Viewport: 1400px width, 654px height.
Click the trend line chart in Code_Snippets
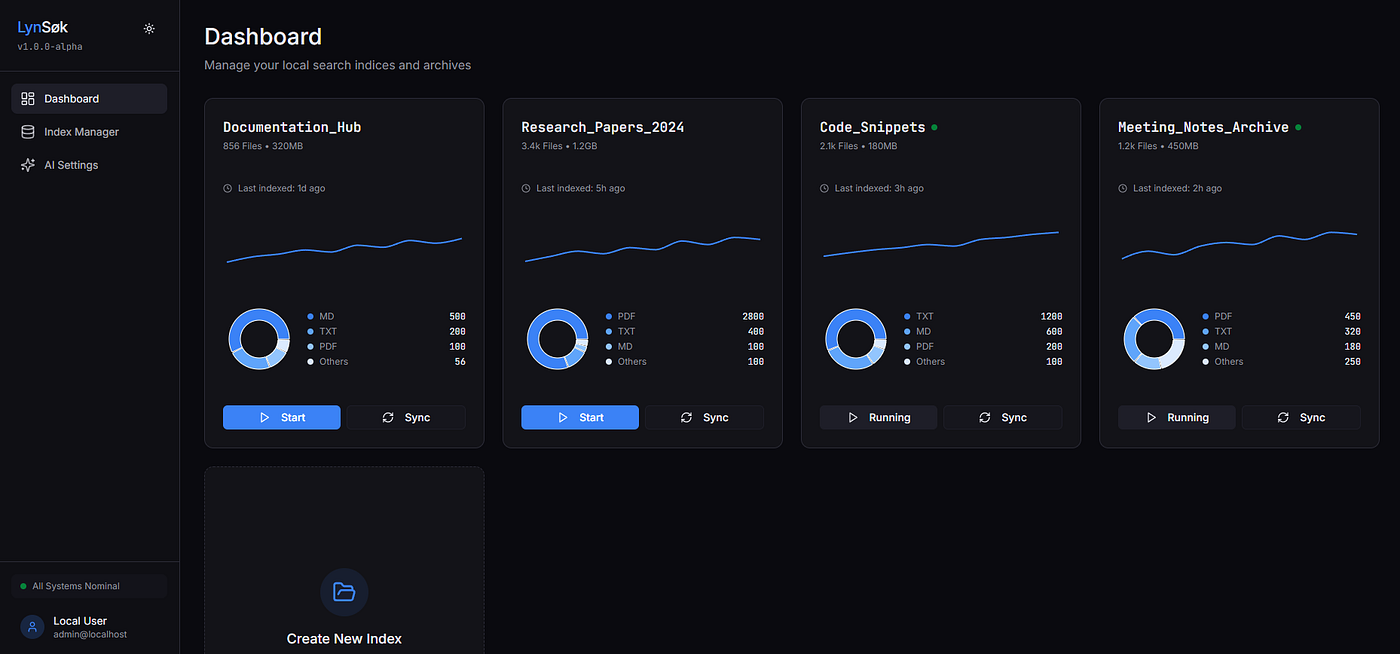point(941,244)
